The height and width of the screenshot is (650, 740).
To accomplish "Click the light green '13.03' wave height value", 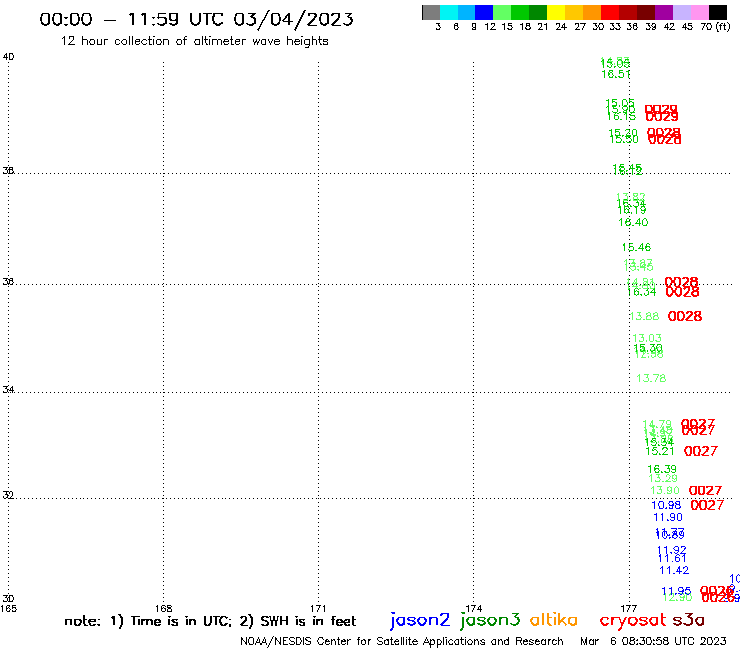I will (647, 338).
